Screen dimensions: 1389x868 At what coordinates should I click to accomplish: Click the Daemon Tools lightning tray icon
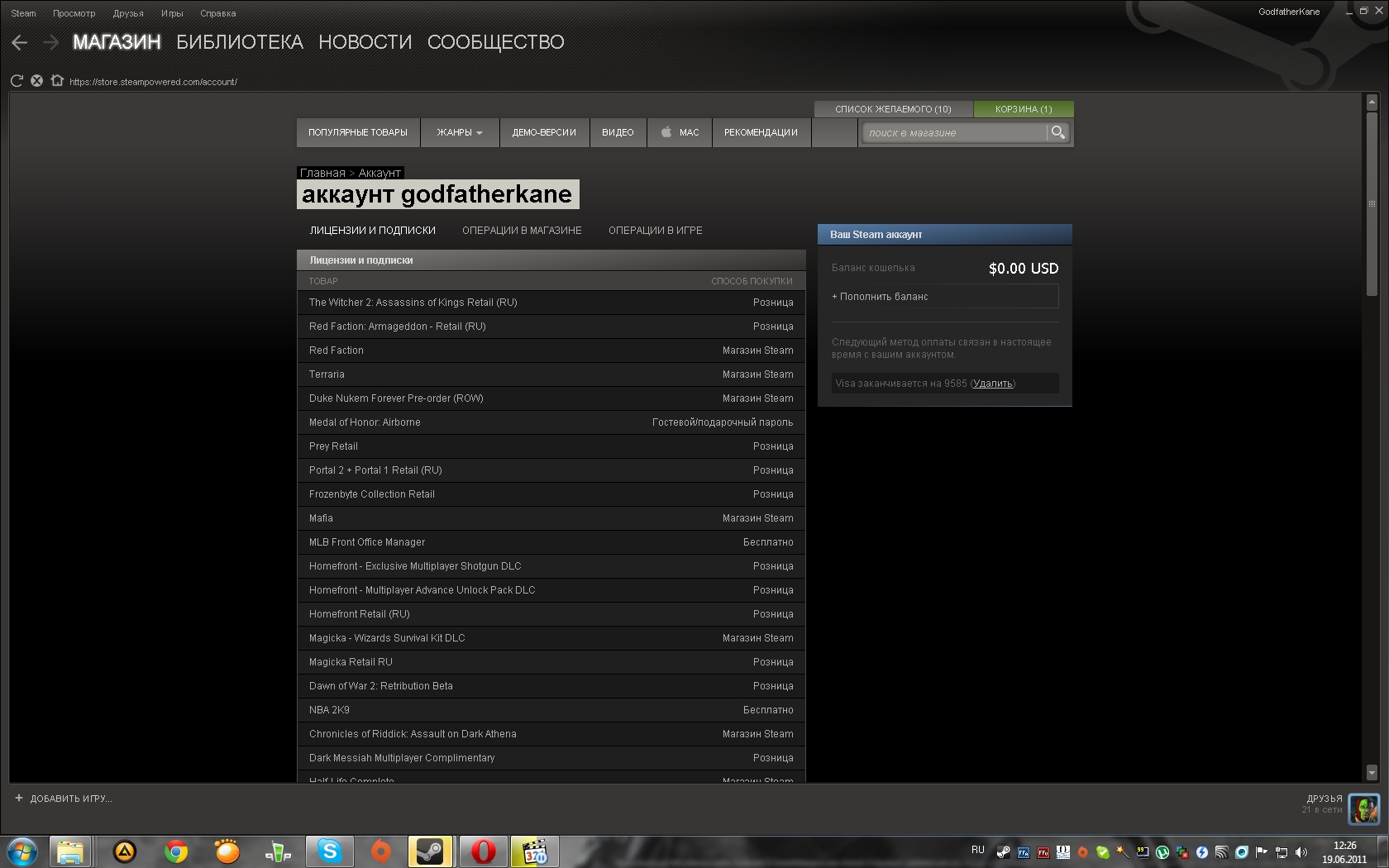(x=1202, y=852)
